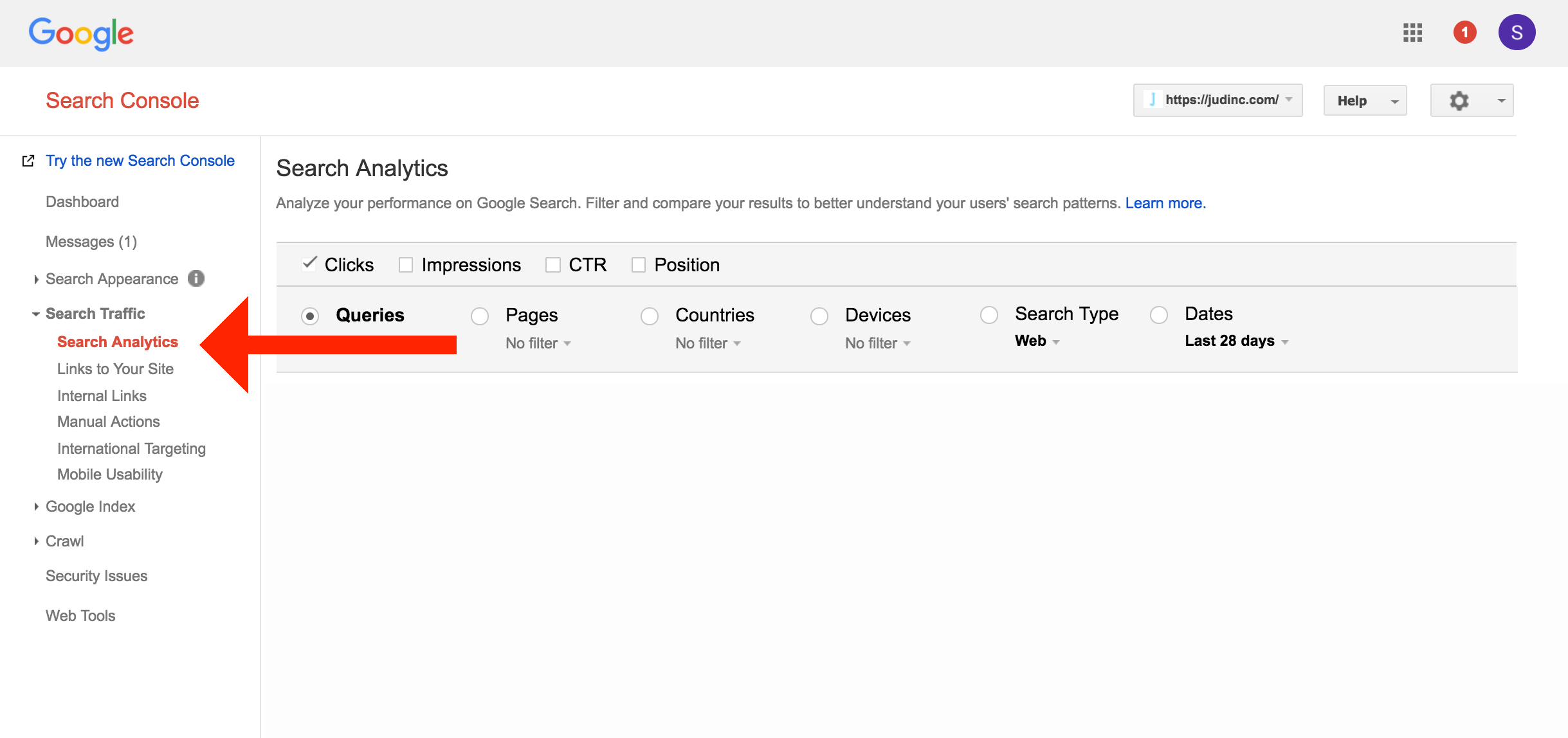Enable the CTR checkbox
The height and width of the screenshot is (738, 1568).
point(552,265)
